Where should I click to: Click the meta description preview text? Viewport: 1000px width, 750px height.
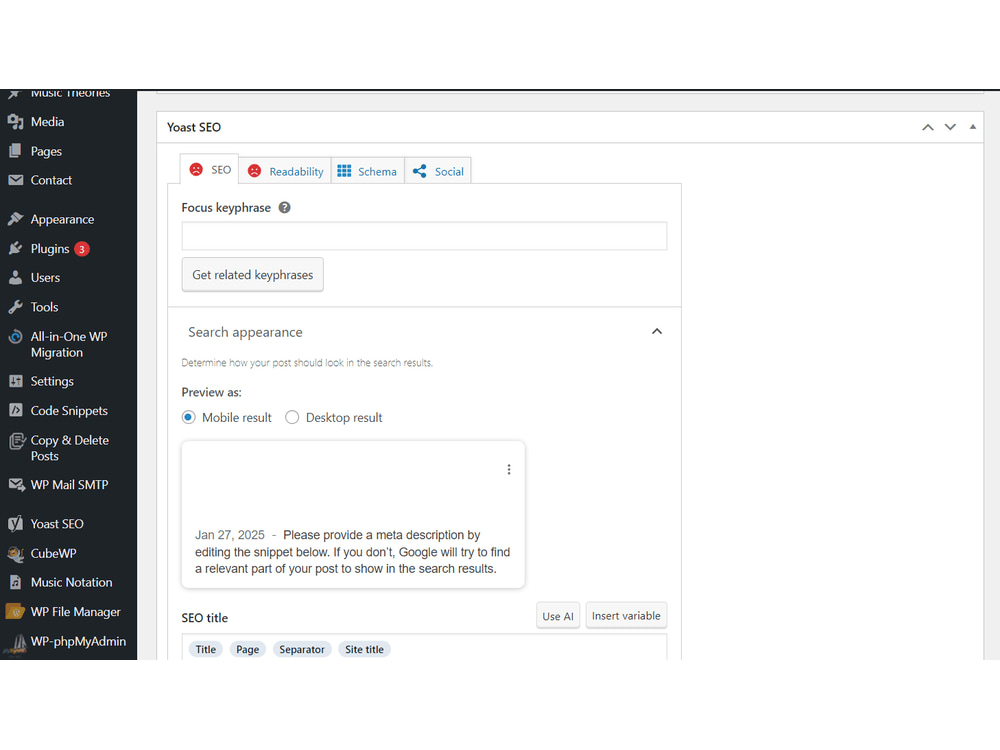point(353,552)
